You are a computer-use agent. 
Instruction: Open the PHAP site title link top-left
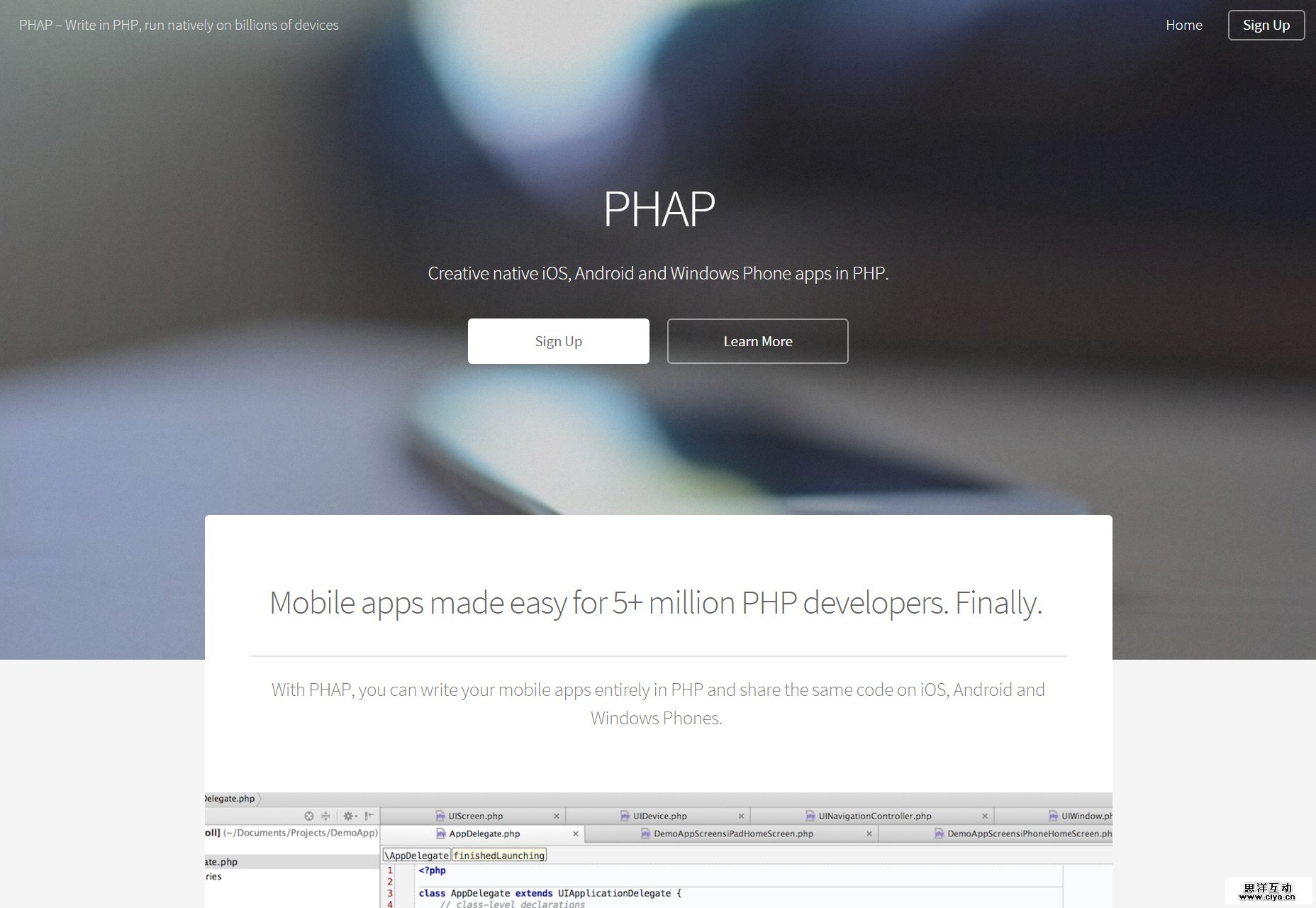click(179, 24)
